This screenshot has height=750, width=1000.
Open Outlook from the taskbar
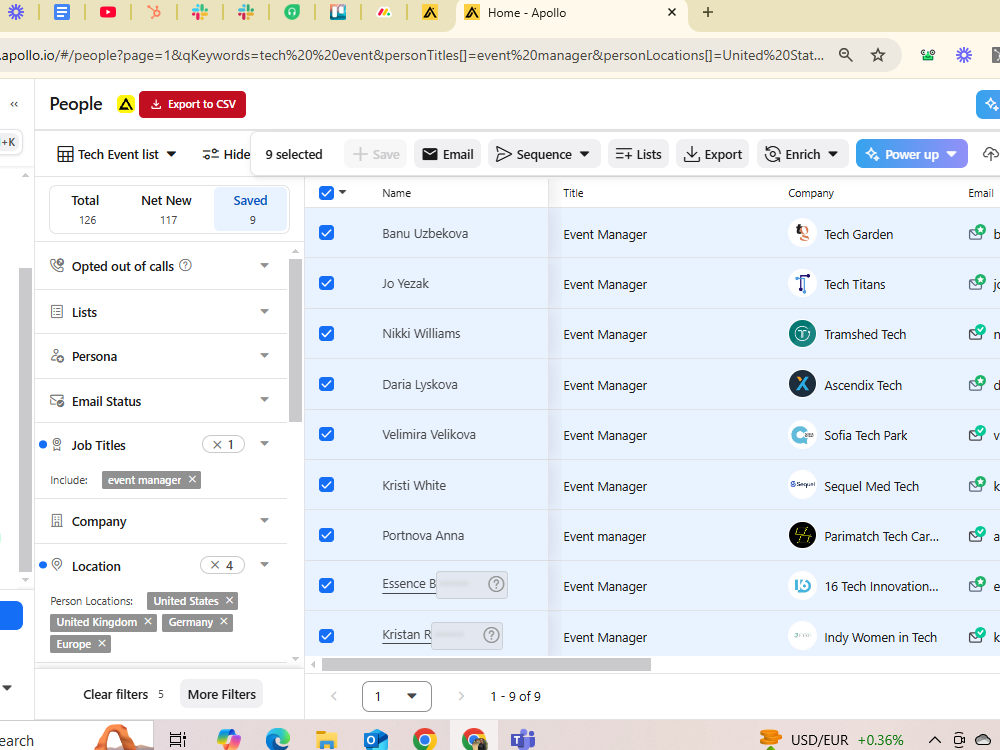click(376, 739)
